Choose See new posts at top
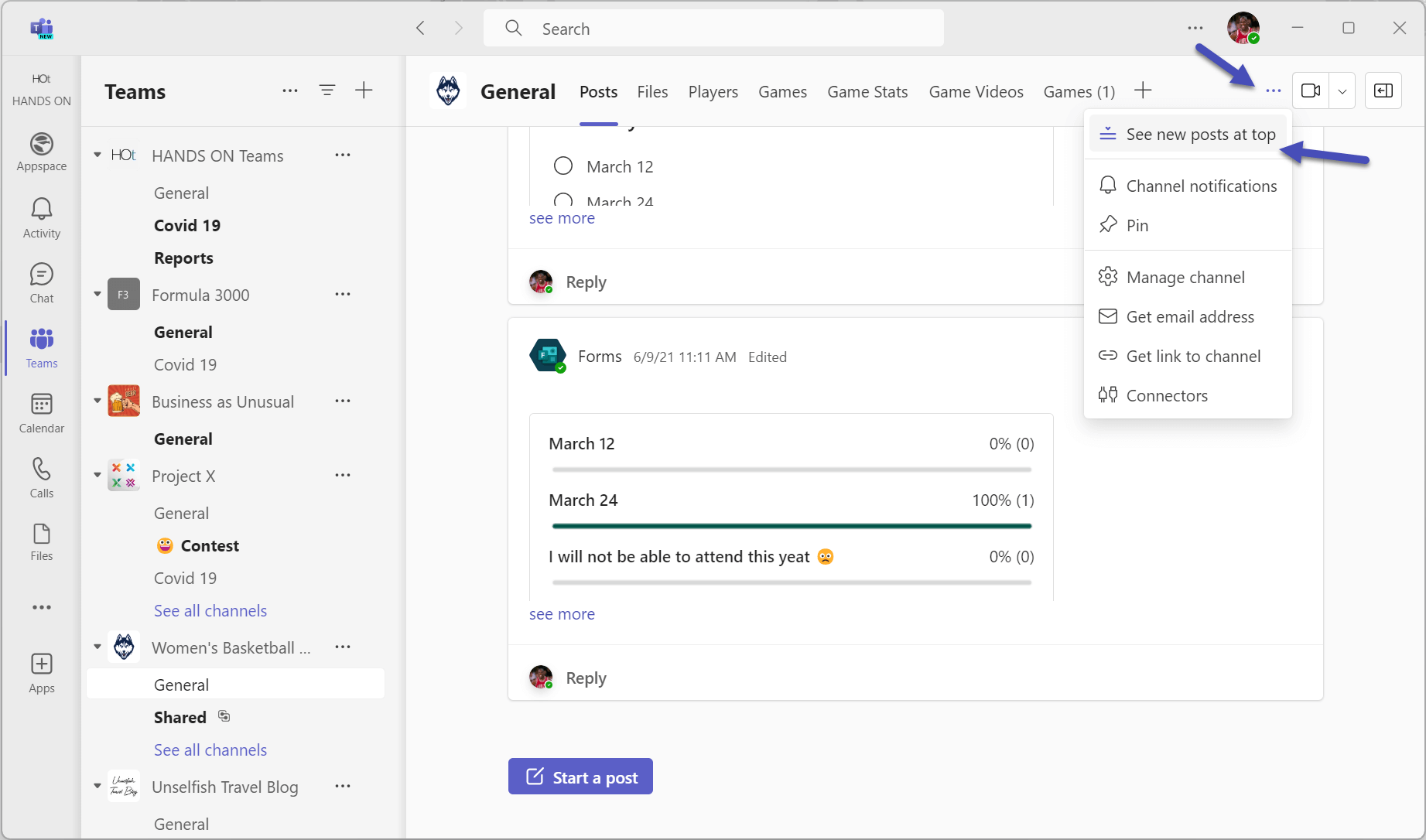Screen dimensions: 1426x840 point(1200,133)
